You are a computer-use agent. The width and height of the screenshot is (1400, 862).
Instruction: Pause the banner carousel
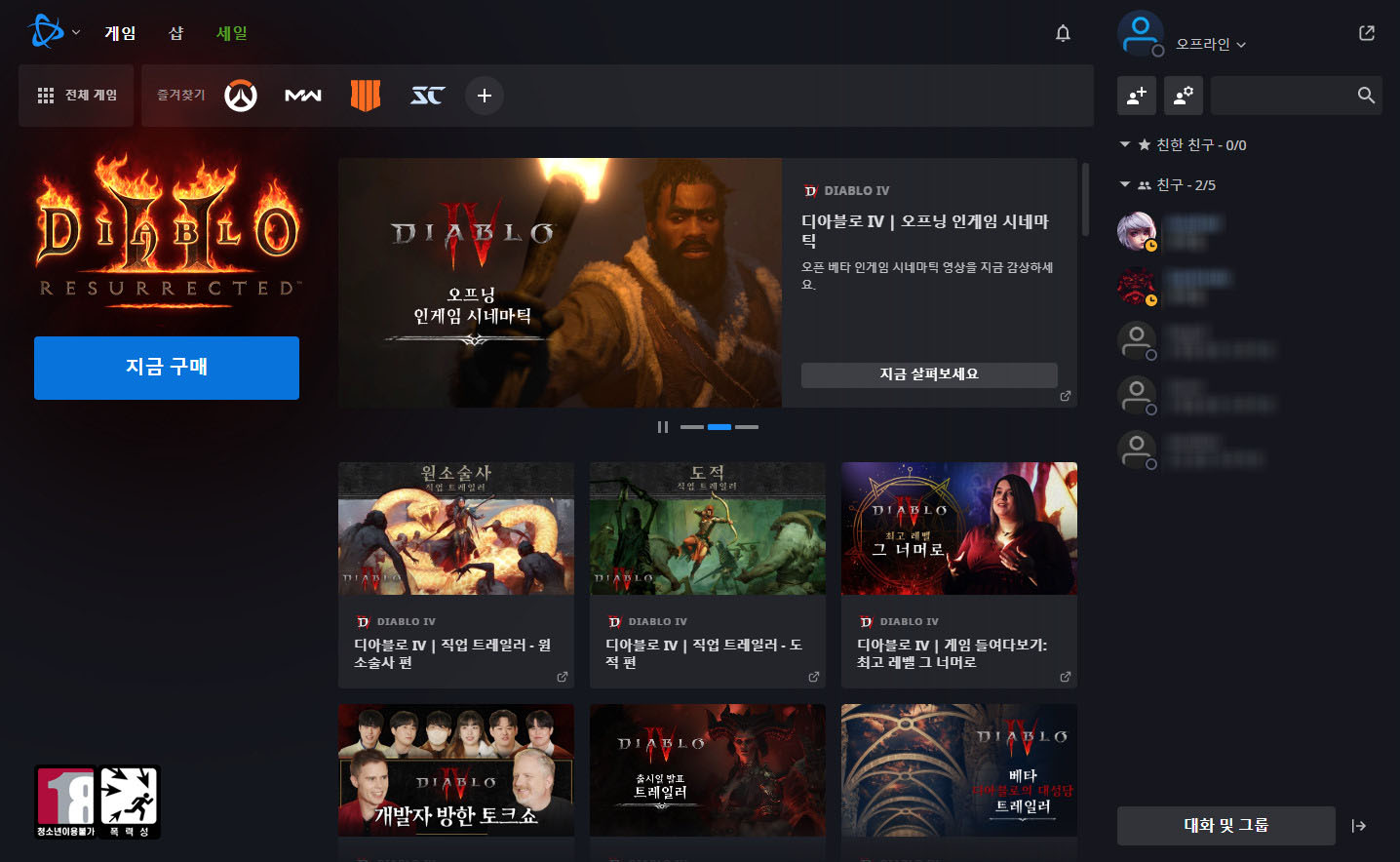663,427
